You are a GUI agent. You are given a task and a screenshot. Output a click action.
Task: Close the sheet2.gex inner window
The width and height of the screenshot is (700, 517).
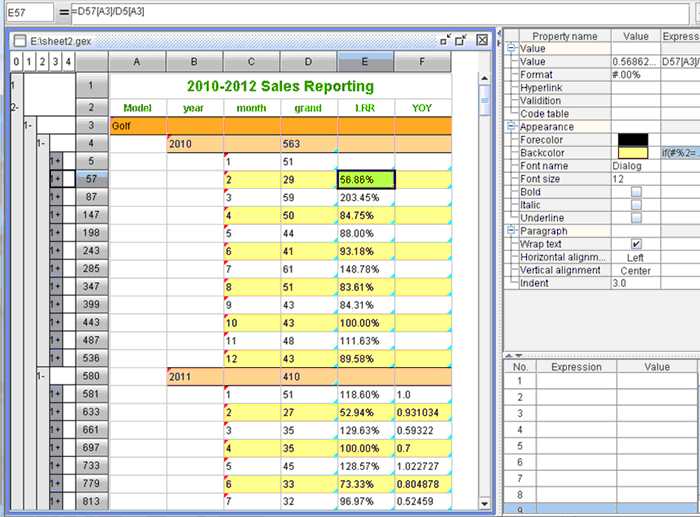tap(481, 40)
